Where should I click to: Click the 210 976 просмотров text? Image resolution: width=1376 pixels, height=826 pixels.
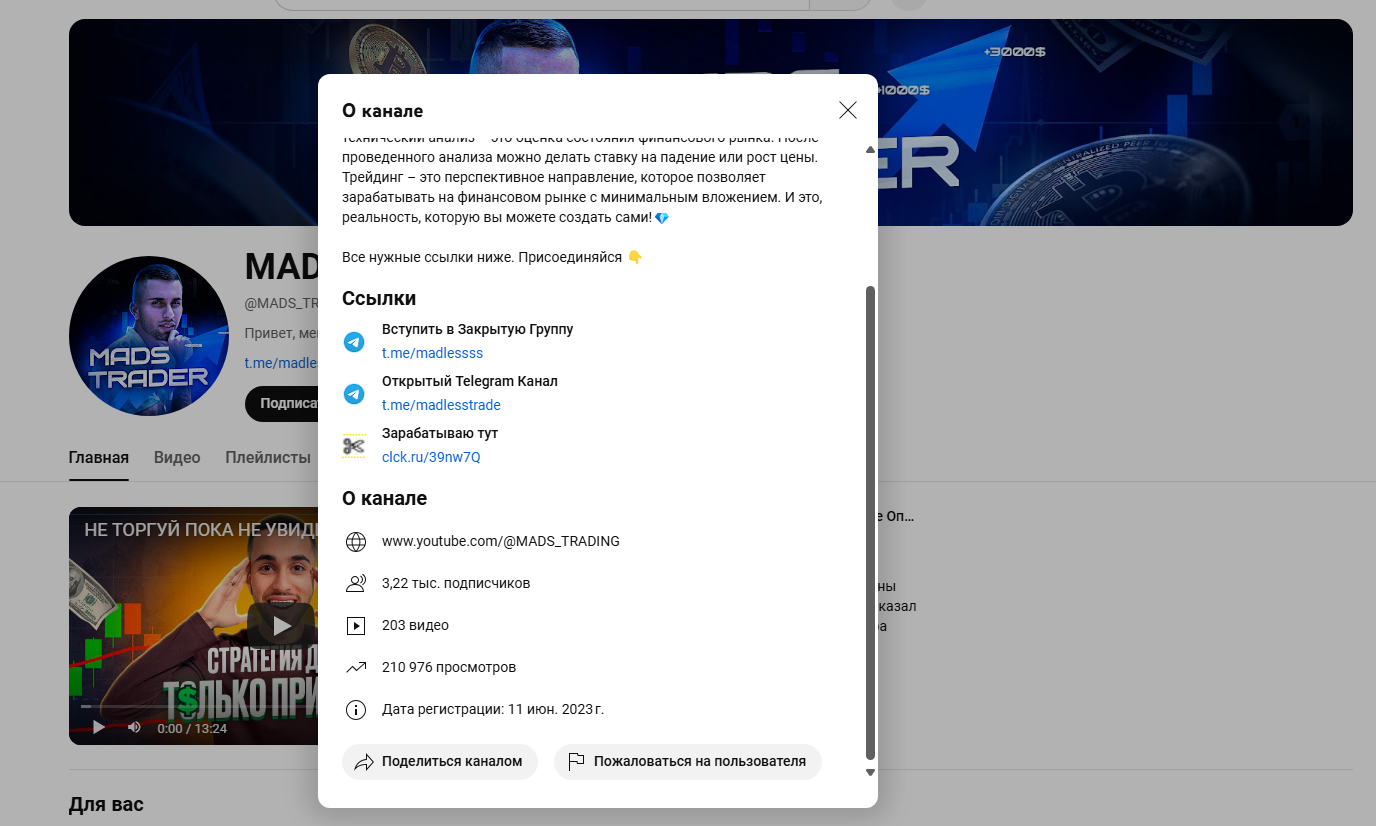point(449,667)
